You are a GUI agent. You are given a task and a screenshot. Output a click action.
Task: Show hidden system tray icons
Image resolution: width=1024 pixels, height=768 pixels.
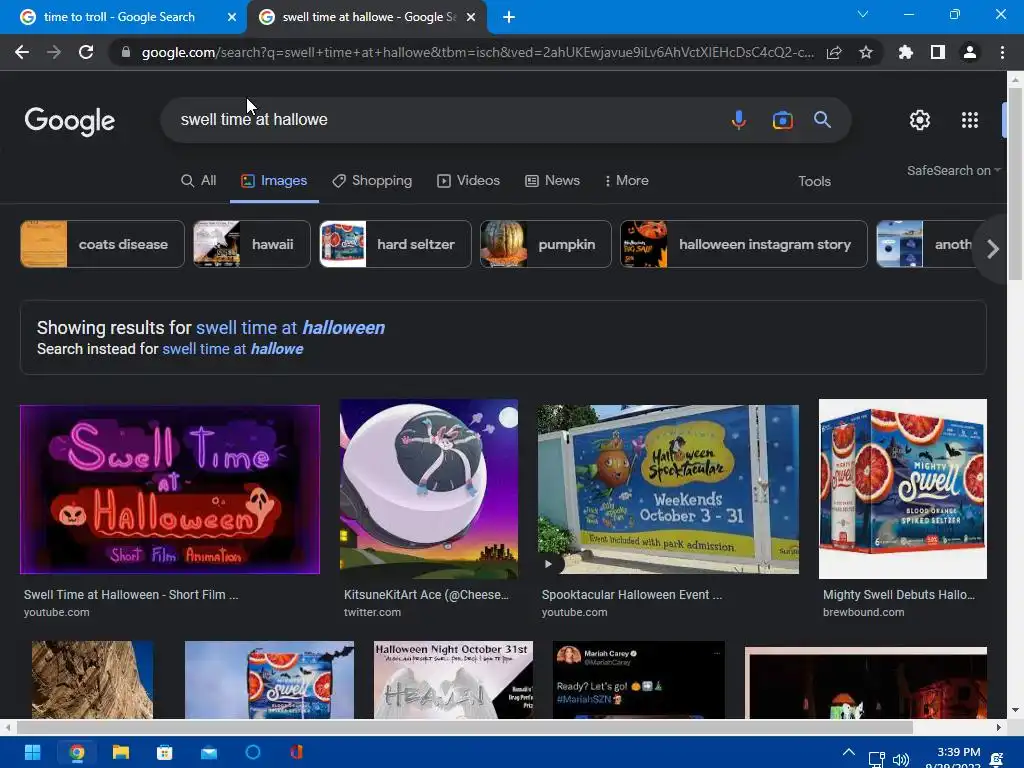pos(848,752)
